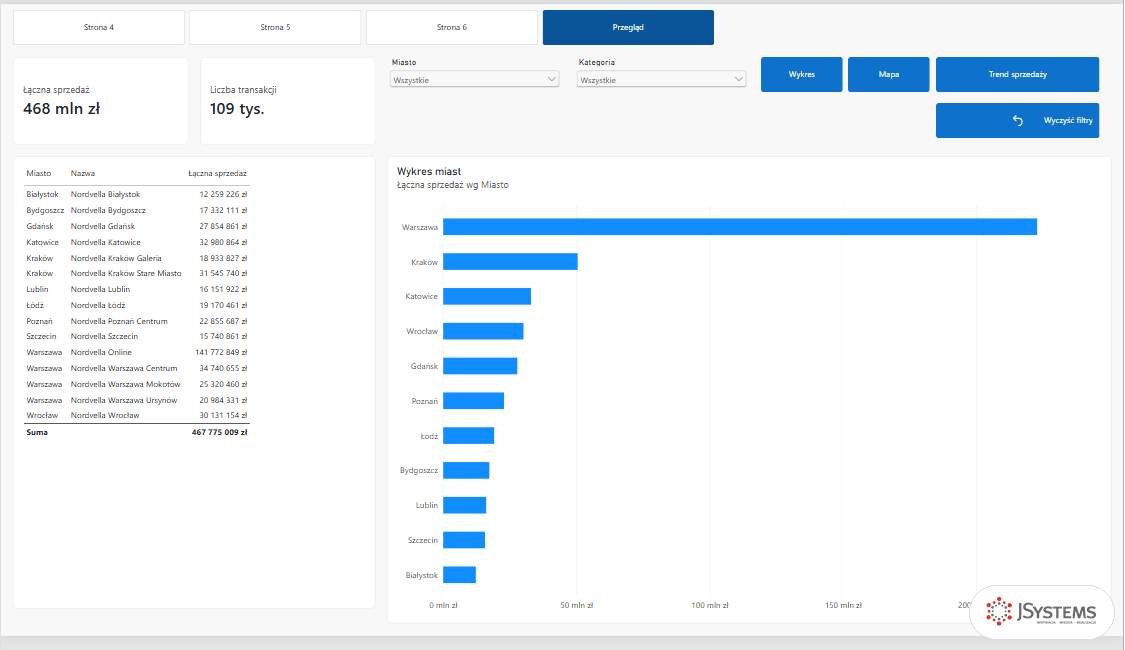The image size is (1125, 650).
Task: Pick the Nordvella Warszawa Centrum row
Action: click(136, 368)
